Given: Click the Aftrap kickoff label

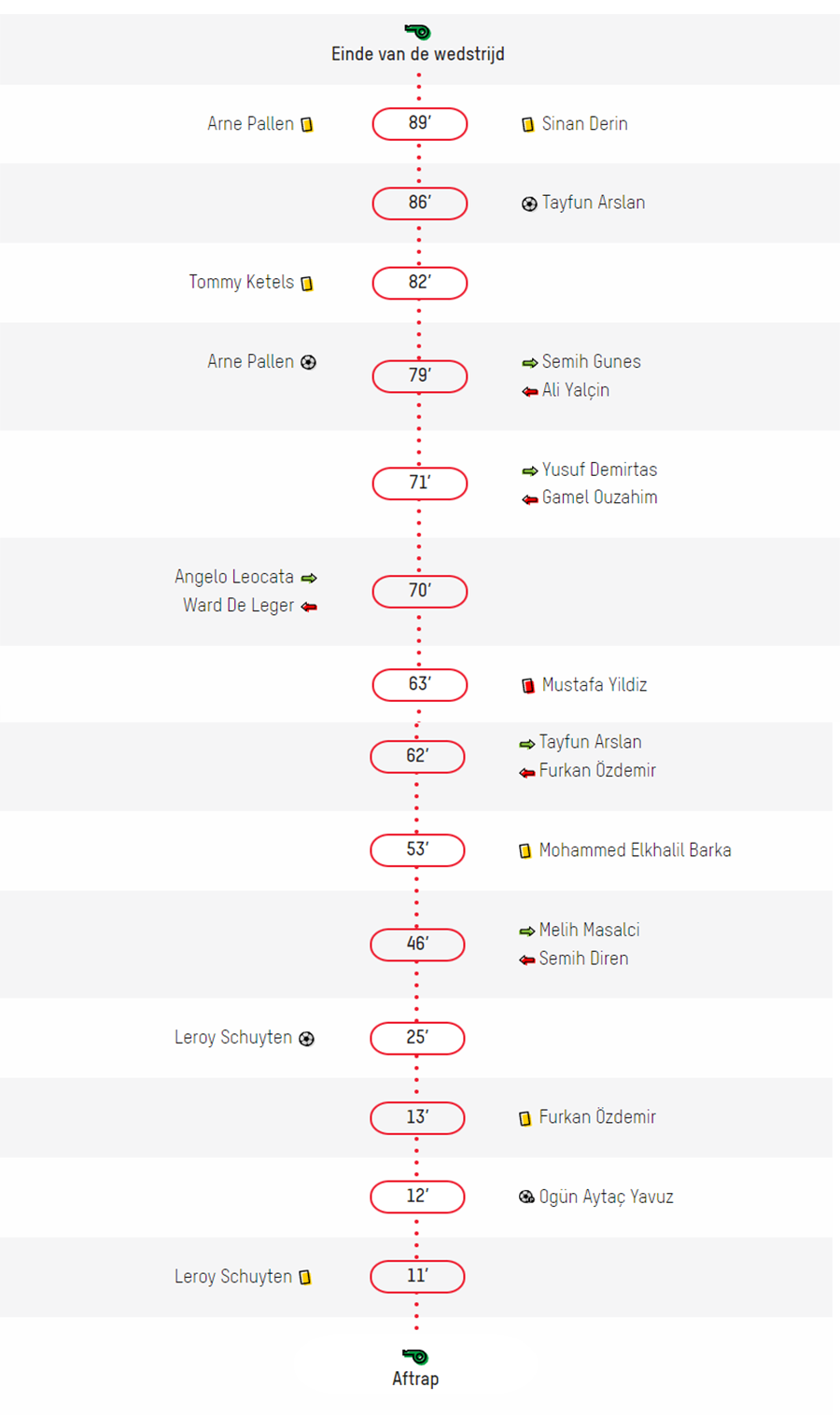Looking at the screenshot, I should (415, 1379).
